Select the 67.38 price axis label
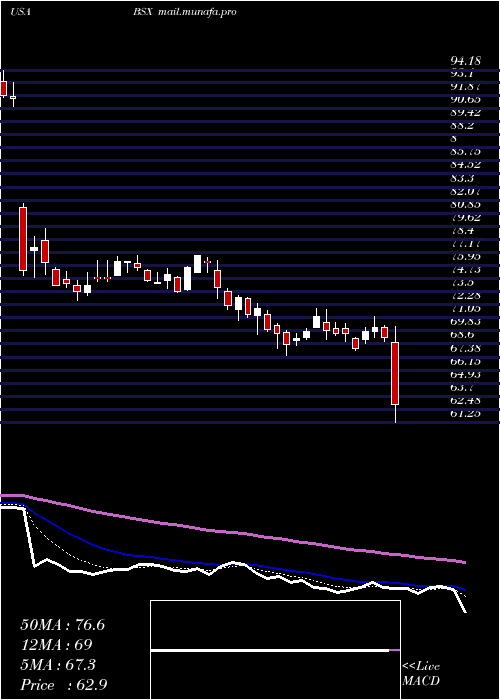 pos(465,348)
